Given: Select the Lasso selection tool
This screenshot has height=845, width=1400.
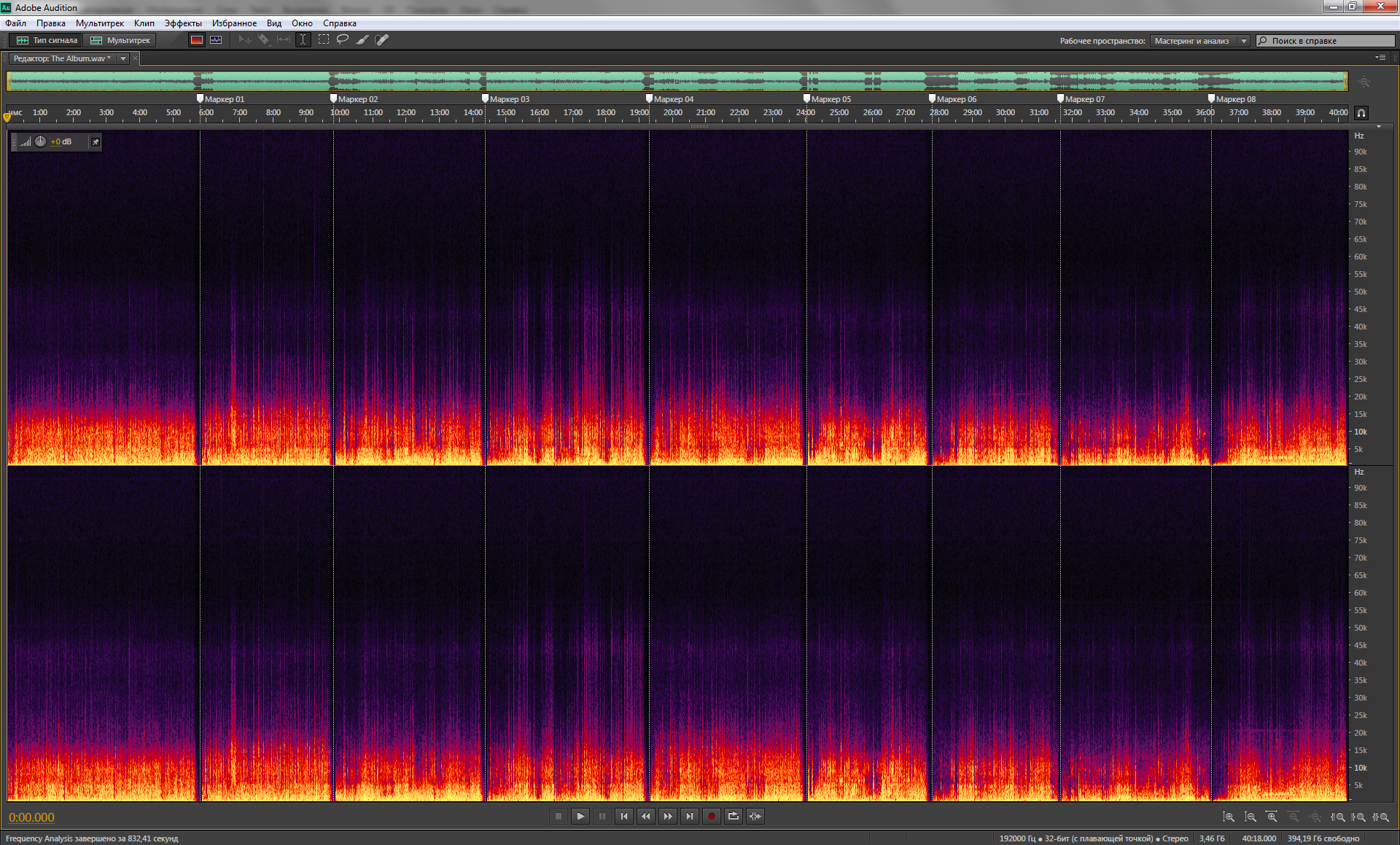Looking at the screenshot, I should point(342,40).
